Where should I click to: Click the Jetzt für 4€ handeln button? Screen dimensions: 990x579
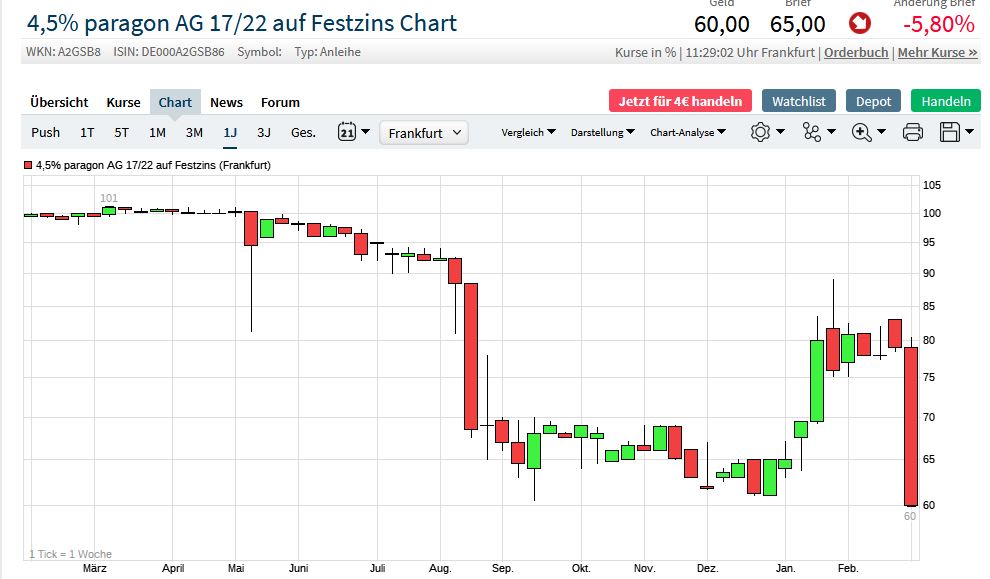click(x=680, y=101)
